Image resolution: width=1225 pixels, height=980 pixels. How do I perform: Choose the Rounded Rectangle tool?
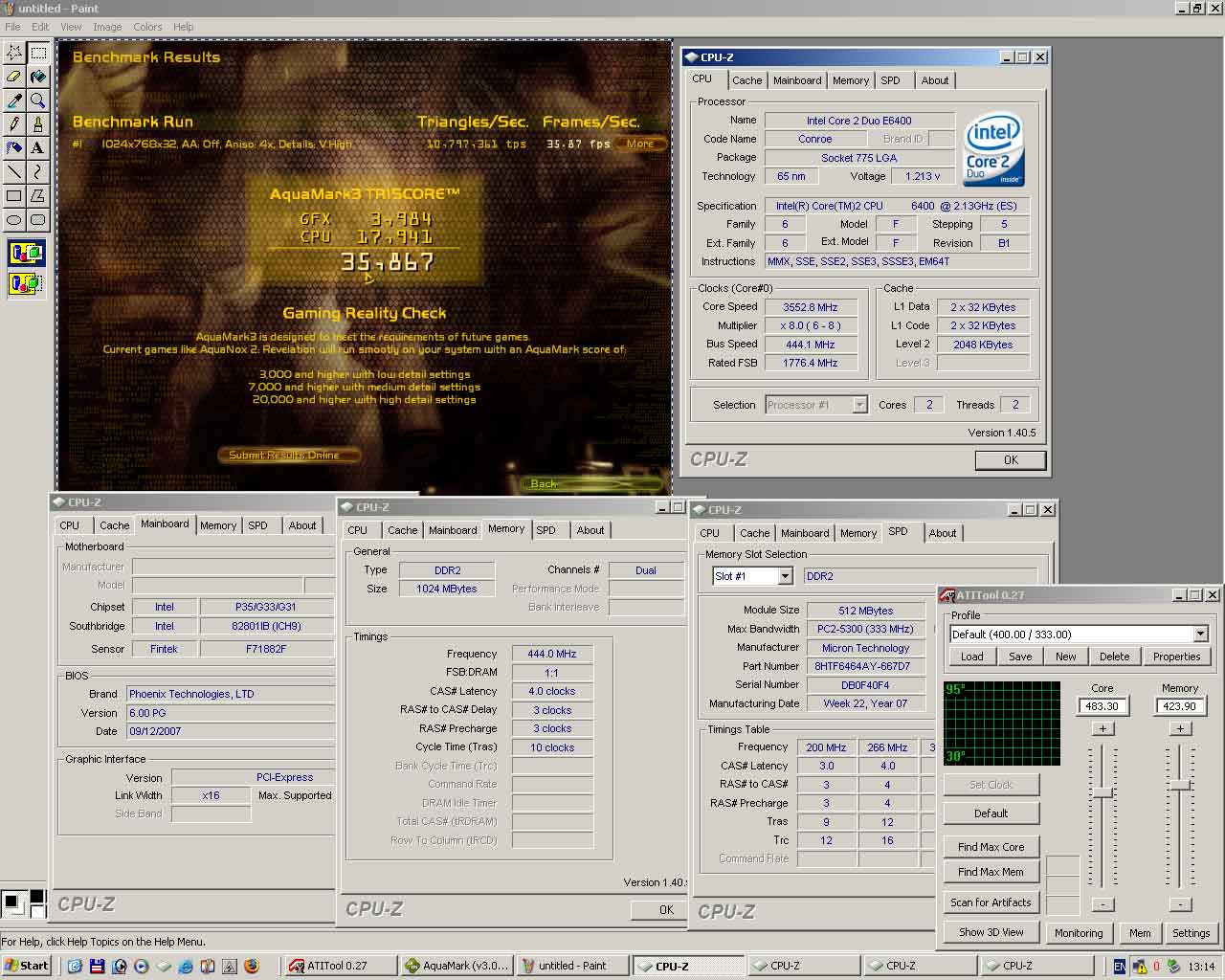[38, 220]
